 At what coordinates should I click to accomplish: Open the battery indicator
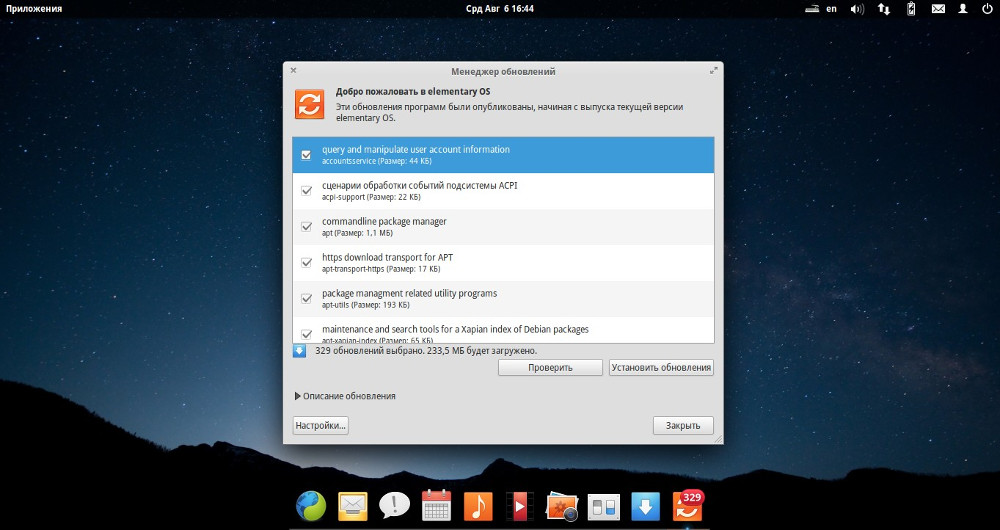point(911,9)
